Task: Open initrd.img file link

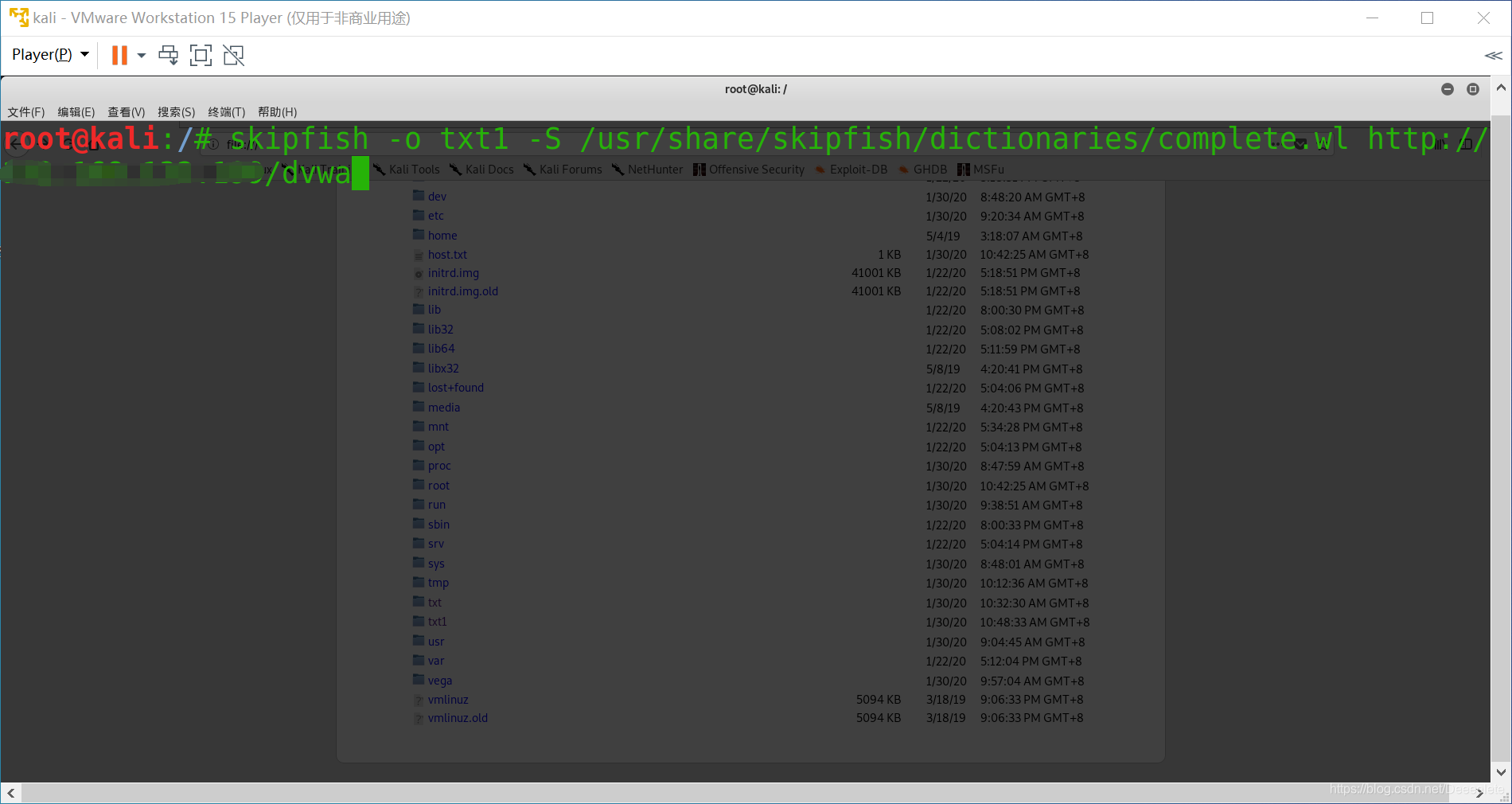Action: click(x=454, y=273)
